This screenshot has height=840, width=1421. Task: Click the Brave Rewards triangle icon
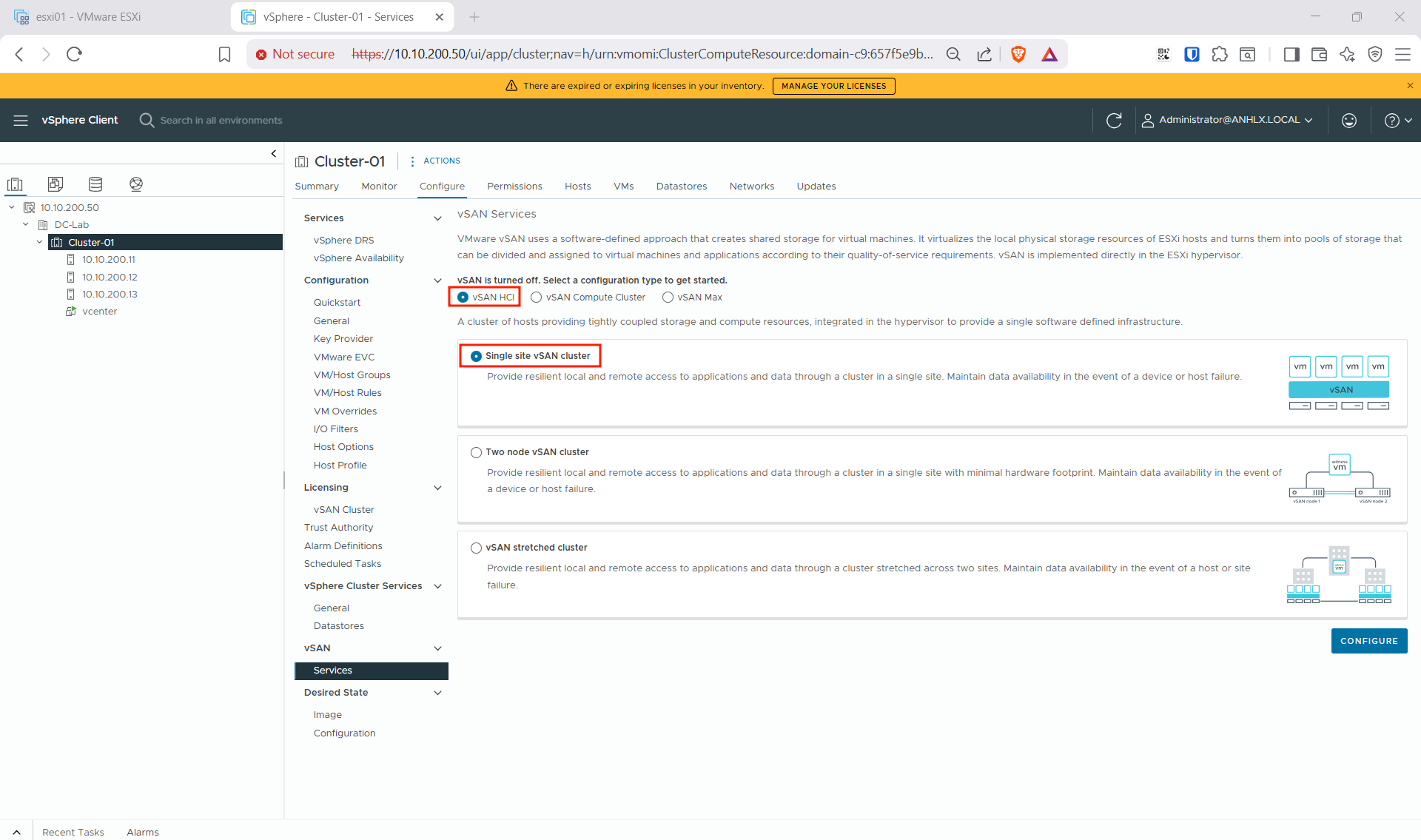[1049, 54]
